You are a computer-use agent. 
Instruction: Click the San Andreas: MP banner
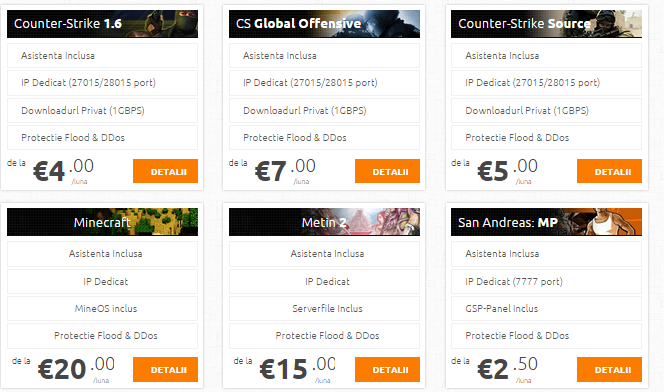[x=546, y=222]
